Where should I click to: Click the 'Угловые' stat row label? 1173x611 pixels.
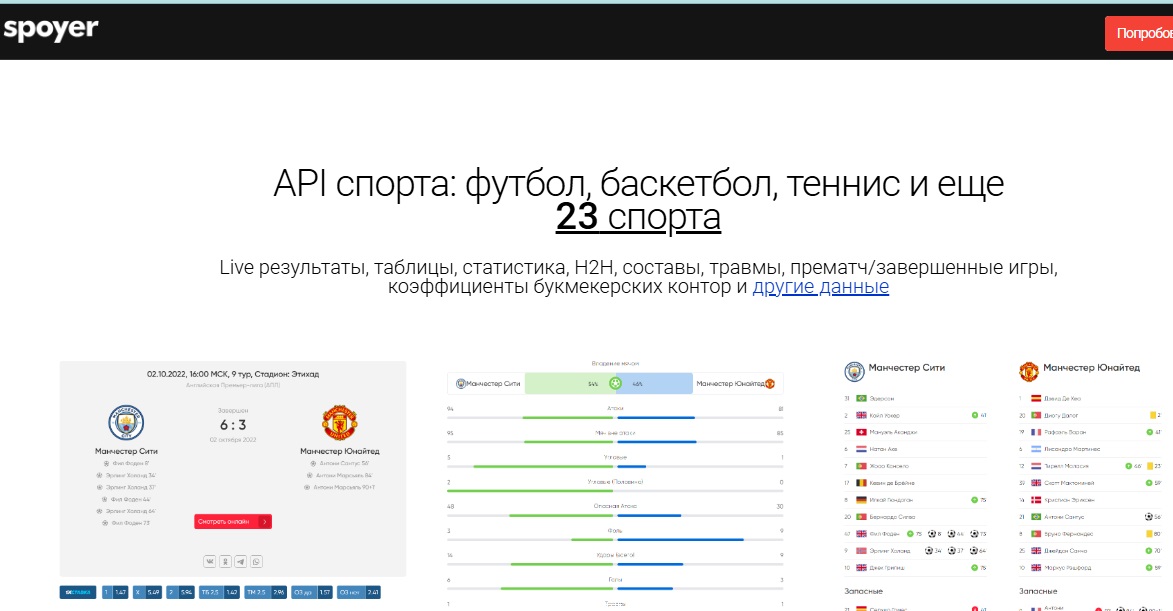point(615,457)
